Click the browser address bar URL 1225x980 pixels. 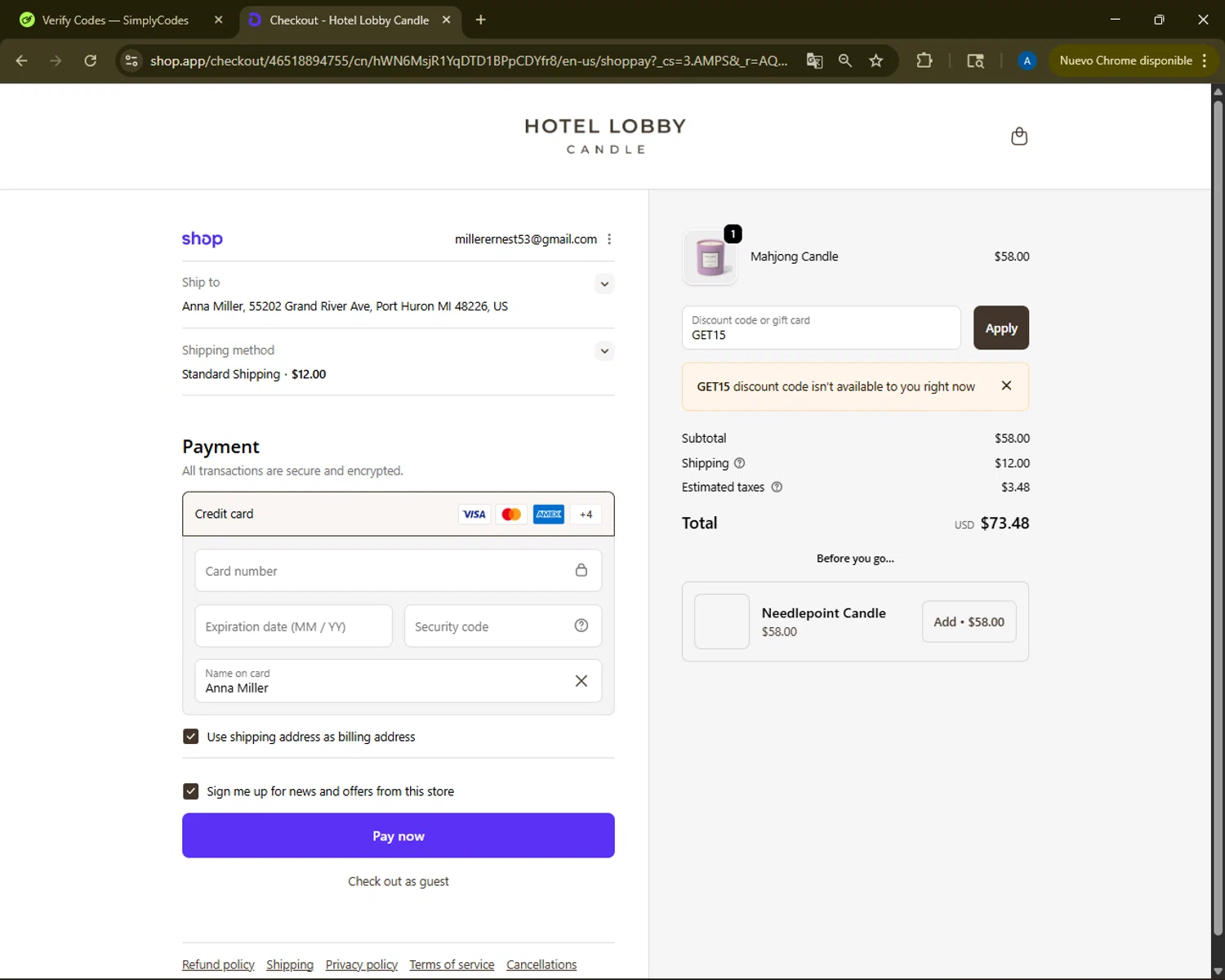click(x=469, y=60)
